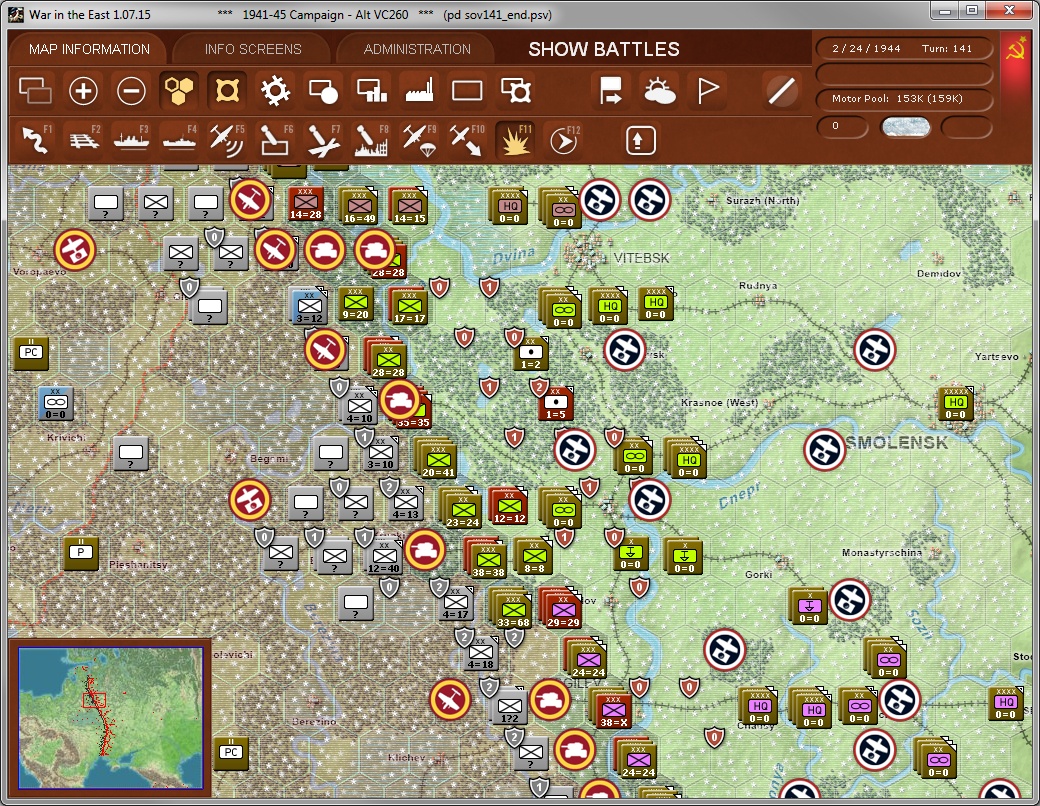Viewport: 1040px width, 806px height.
Task: Select the 38=38 infantry stack
Action: coord(488,558)
